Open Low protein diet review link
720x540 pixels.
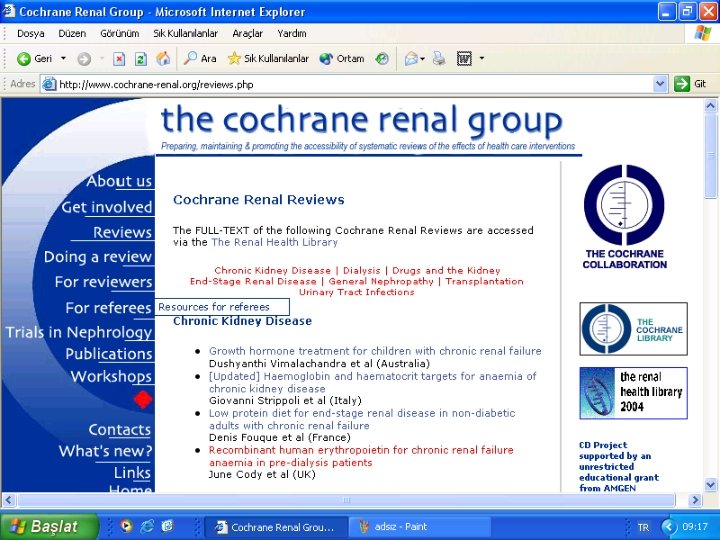(362, 419)
